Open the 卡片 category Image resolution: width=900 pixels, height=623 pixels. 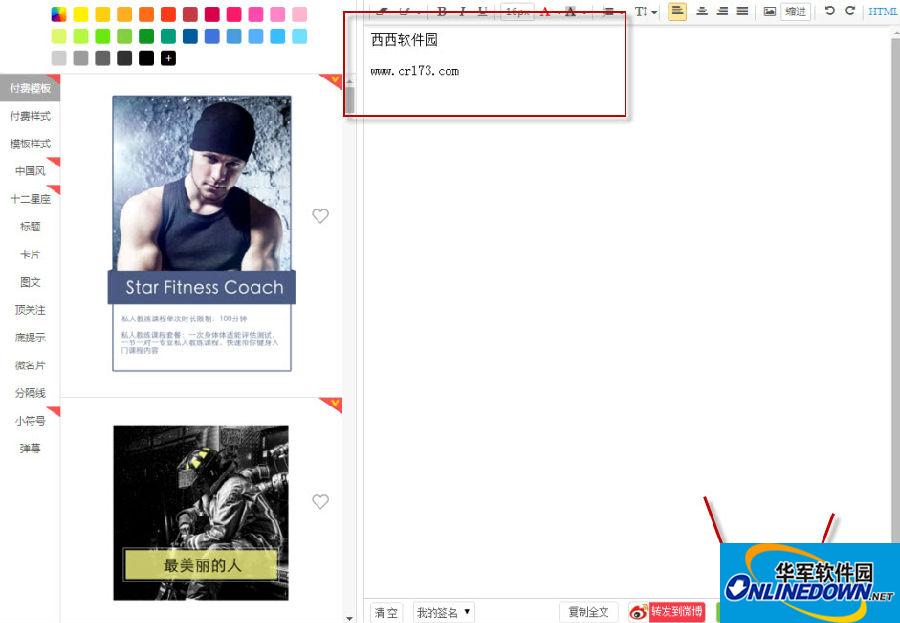click(x=30, y=254)
